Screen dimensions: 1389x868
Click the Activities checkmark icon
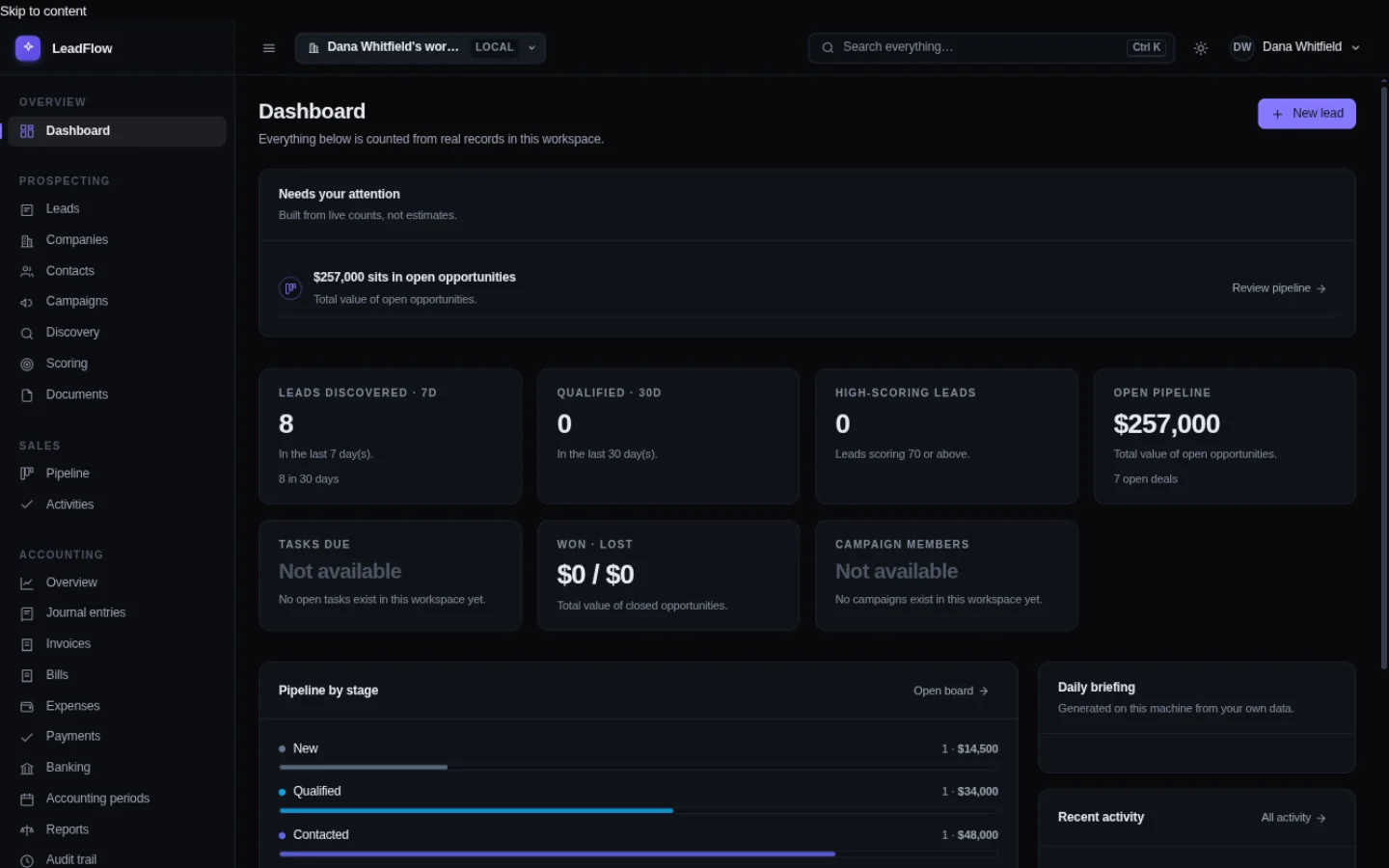coord(27,504)
